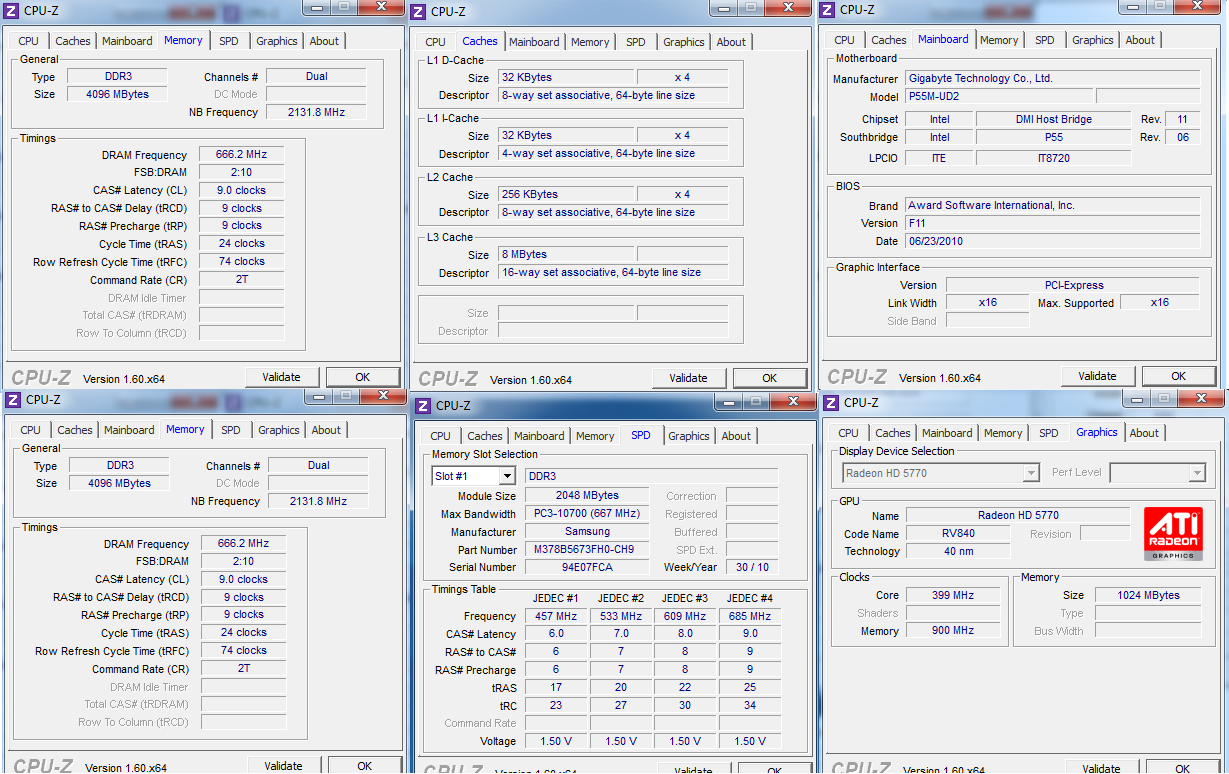
Task: Click OK in the Mainboard window
Action: tap(1178, 376)
